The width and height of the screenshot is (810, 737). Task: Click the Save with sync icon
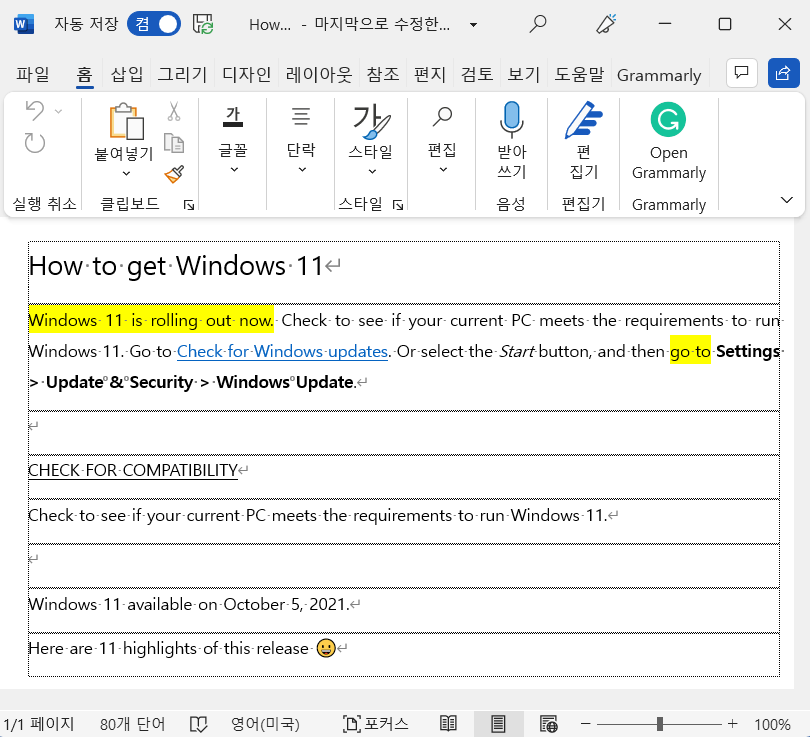coord(203,24)
